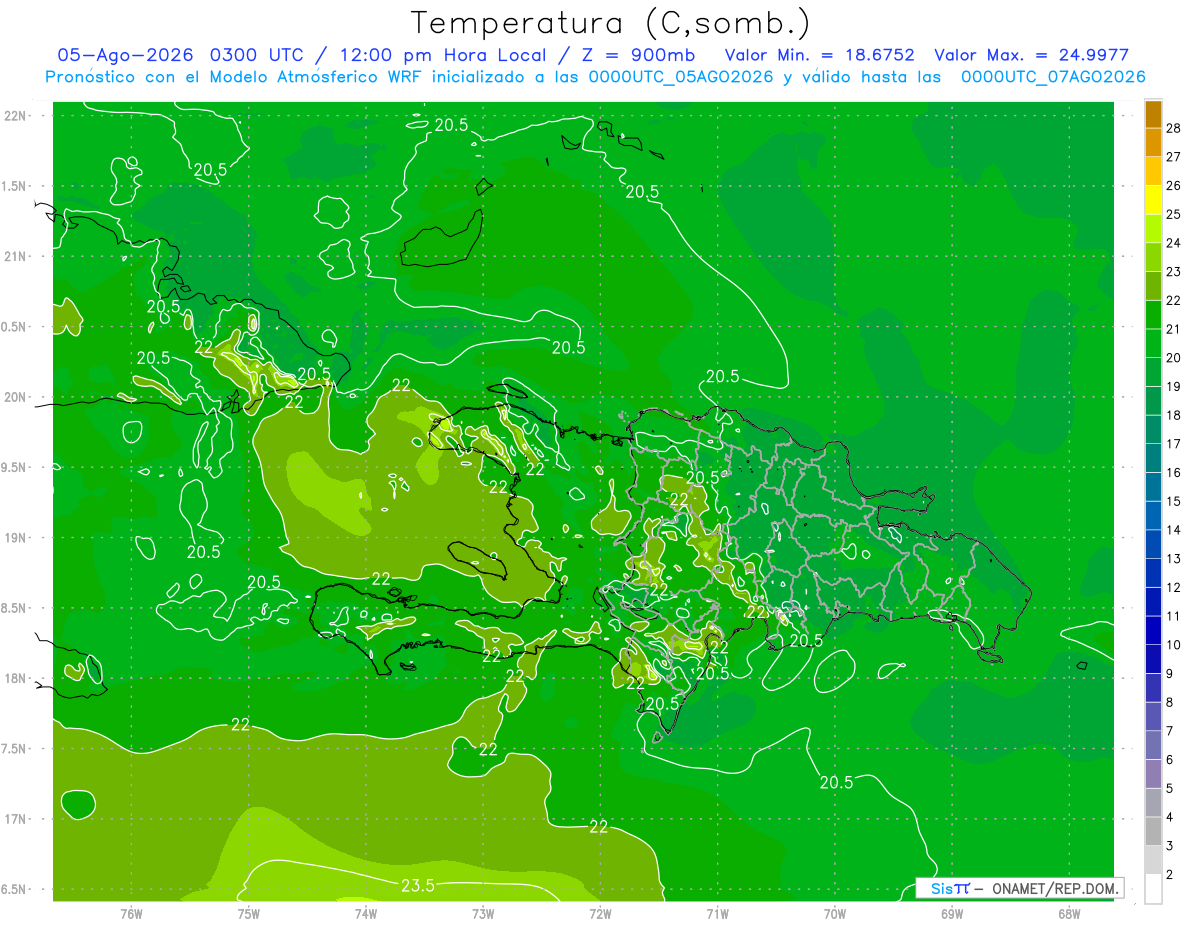Click the color scale label "15"
The width and height of the screenshot is (1200, 927).
point(1174,501)
